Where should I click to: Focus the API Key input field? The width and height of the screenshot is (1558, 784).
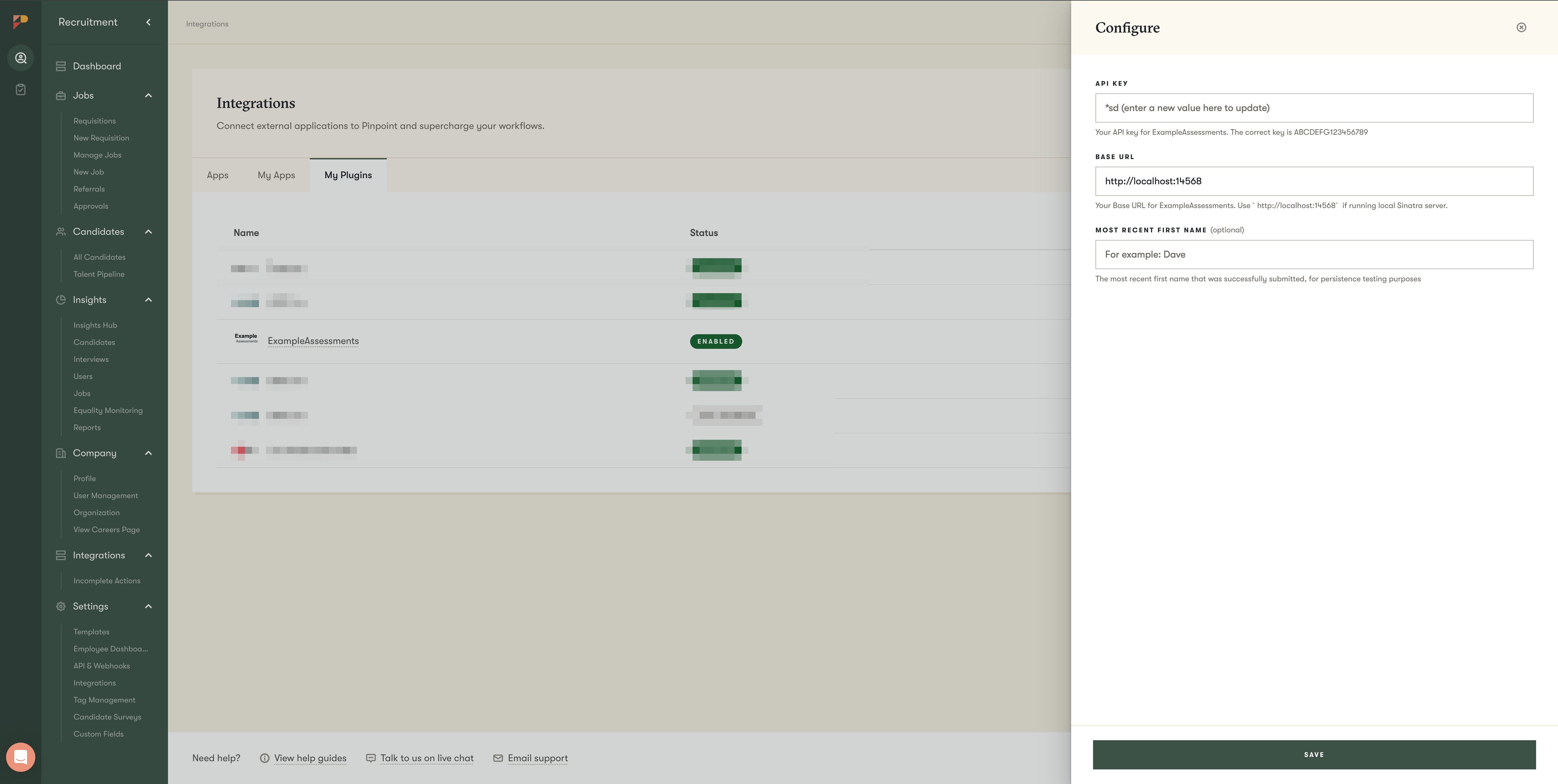[1314, 108]
